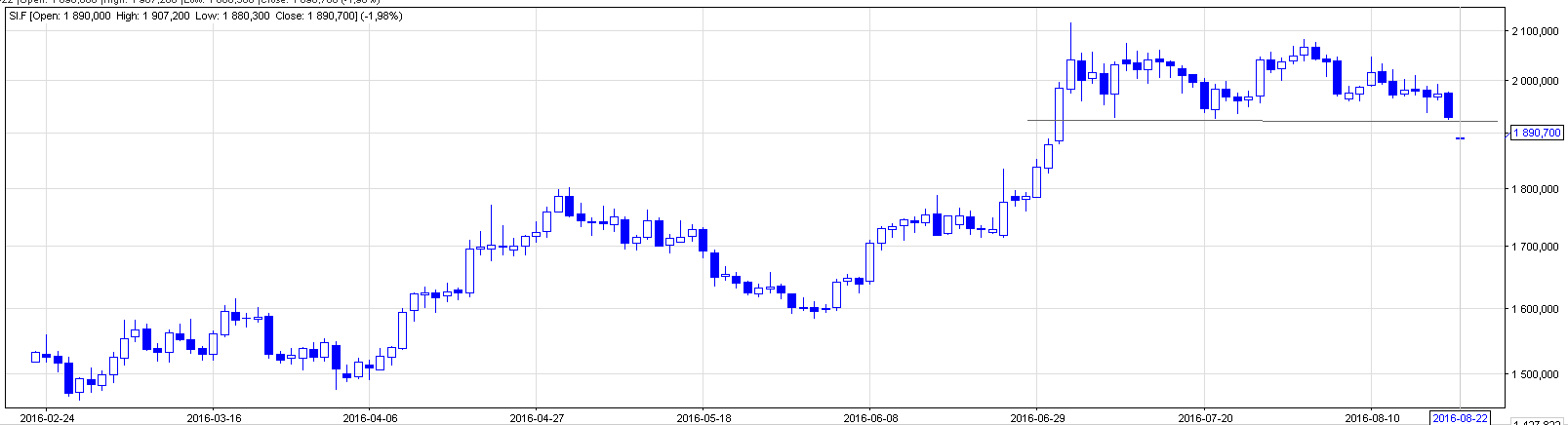
Task: Click the 2016-04-06 date label
Action: coord(371,418)
